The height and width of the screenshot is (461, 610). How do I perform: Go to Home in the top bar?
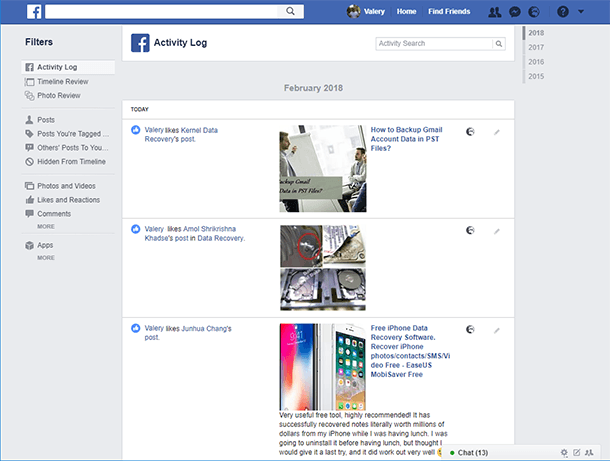tap(406, 12)
